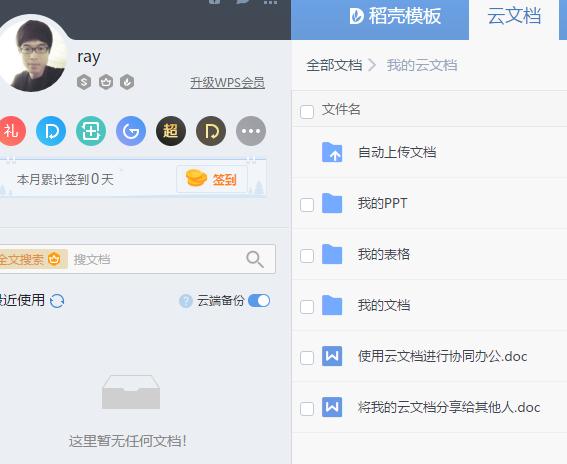Click the magnifier search icon
Viewport: 567px width, 464px height.
[255, 259]
